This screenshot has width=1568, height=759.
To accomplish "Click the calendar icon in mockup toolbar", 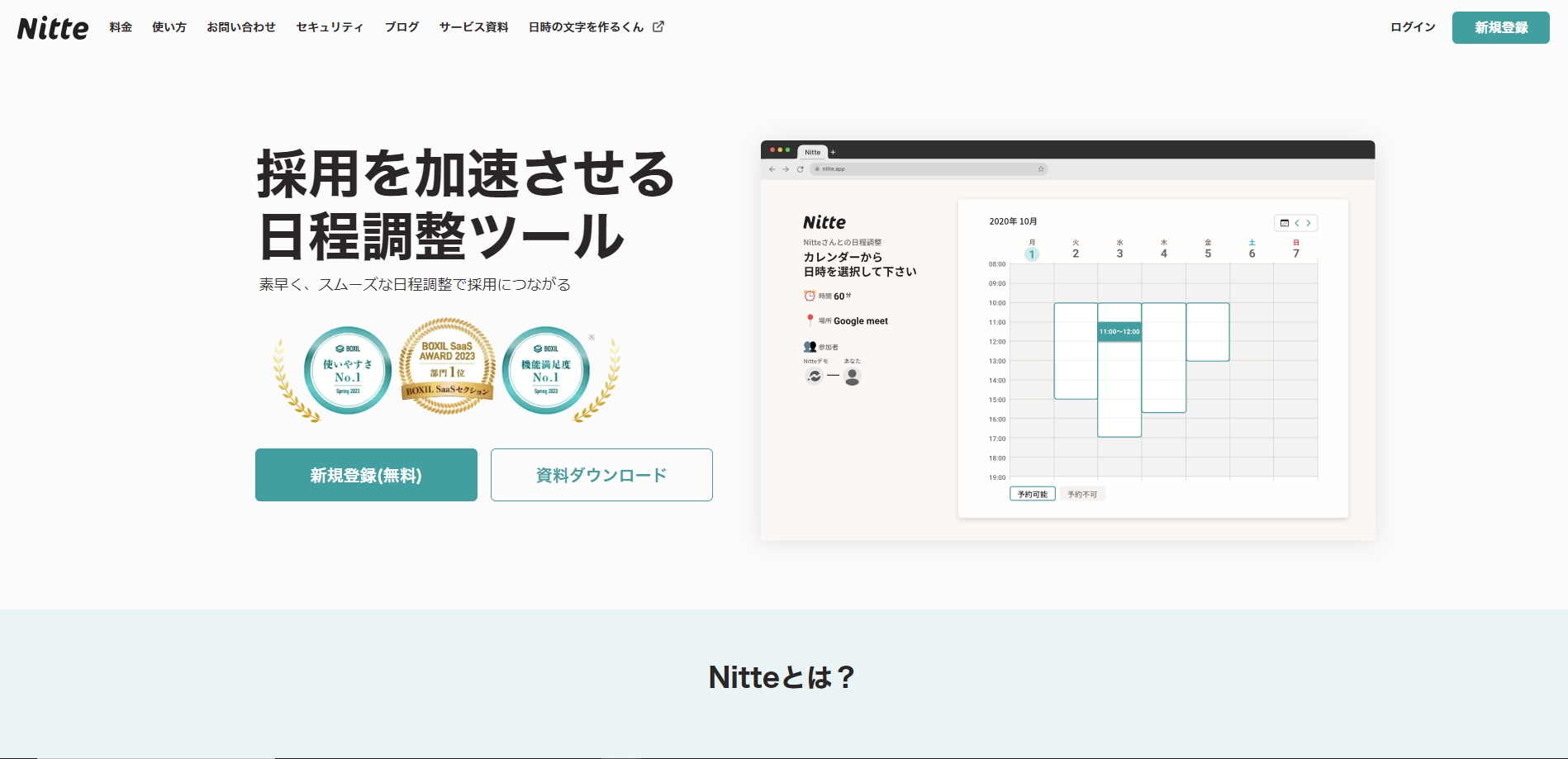I will click(1285, 223).
